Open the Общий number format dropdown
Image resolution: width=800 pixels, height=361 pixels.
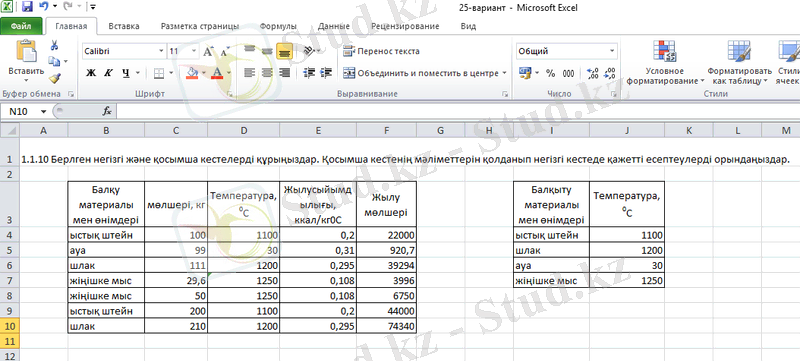(612, 51)
